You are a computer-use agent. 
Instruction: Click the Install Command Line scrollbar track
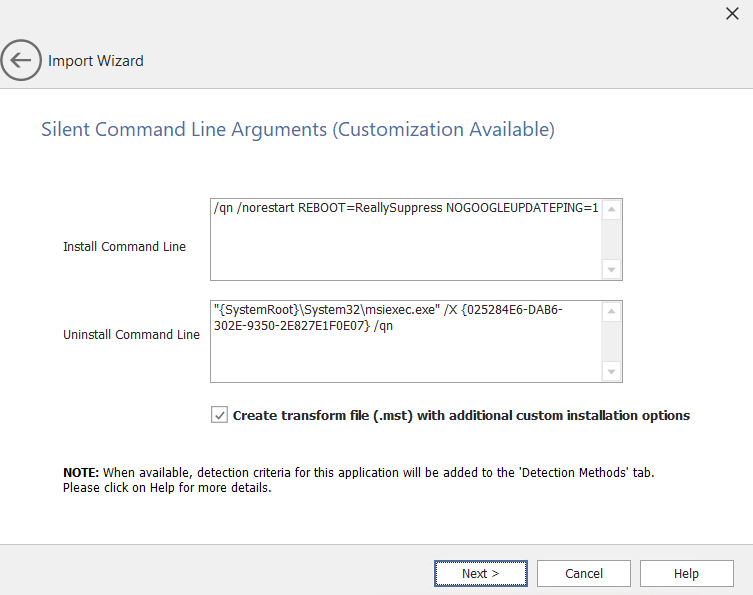pyautogui.click(x=612, y=239)
